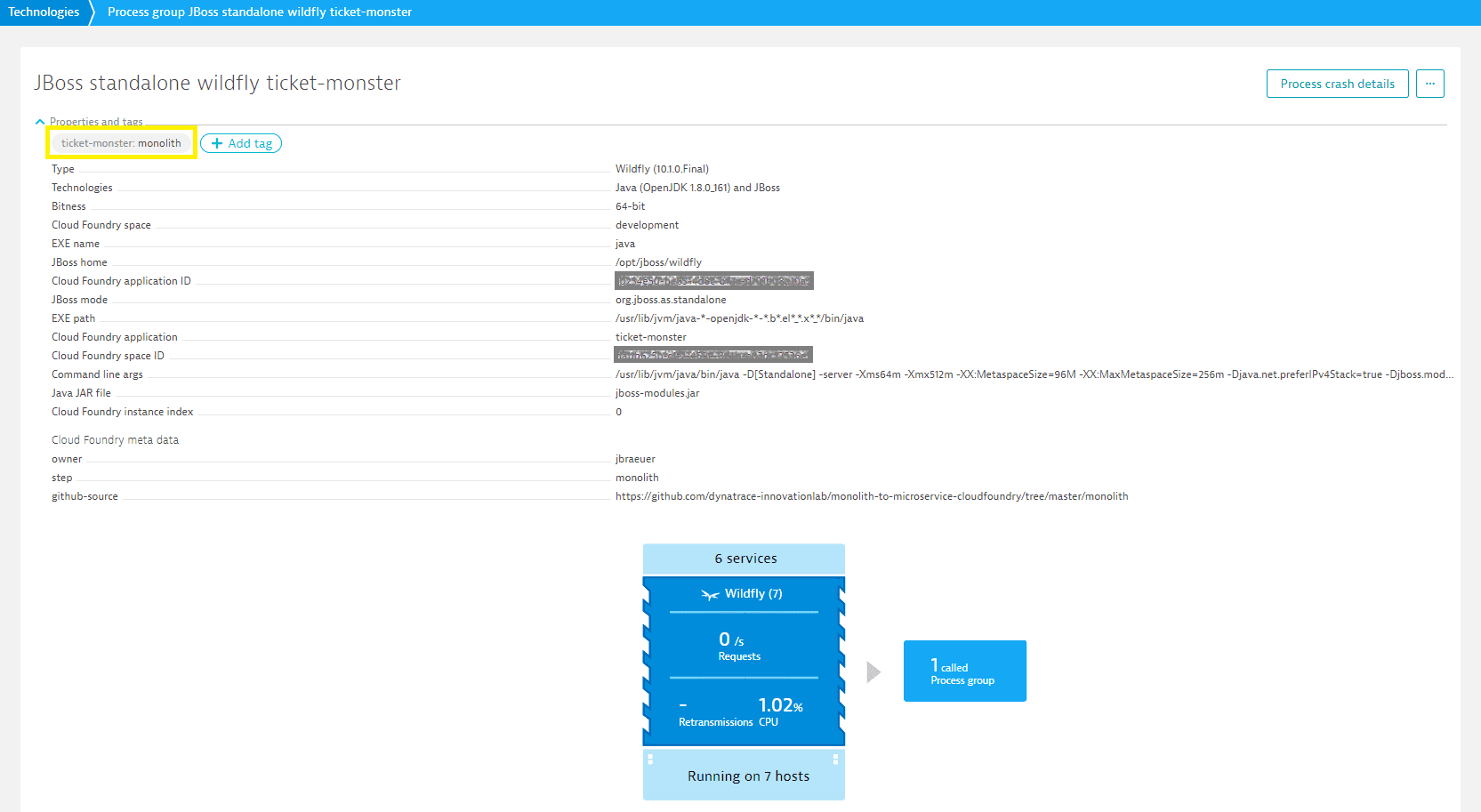
Task: Click the development Cloud Foundry space value
Action: (x=647, y=225)
